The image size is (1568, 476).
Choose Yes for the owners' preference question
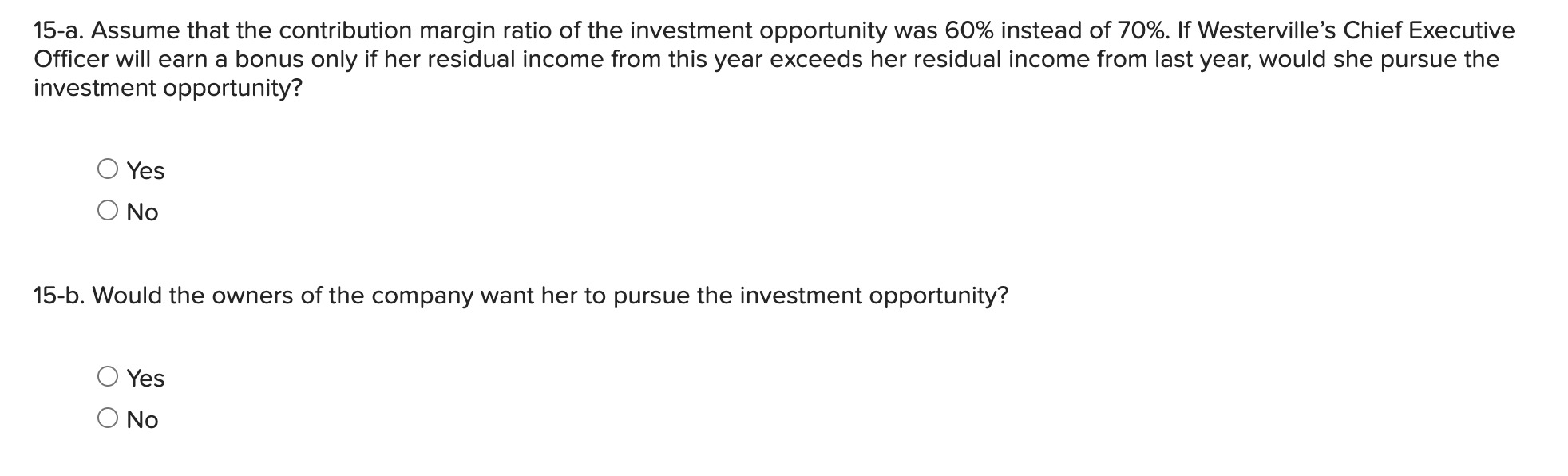[x=109, y=376]
